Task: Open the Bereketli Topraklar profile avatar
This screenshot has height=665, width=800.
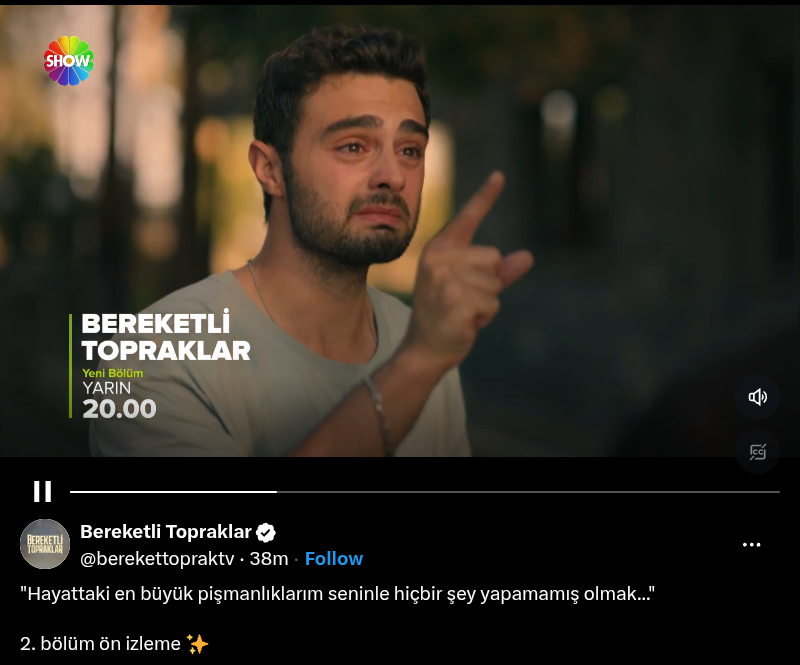Action: 45,544
